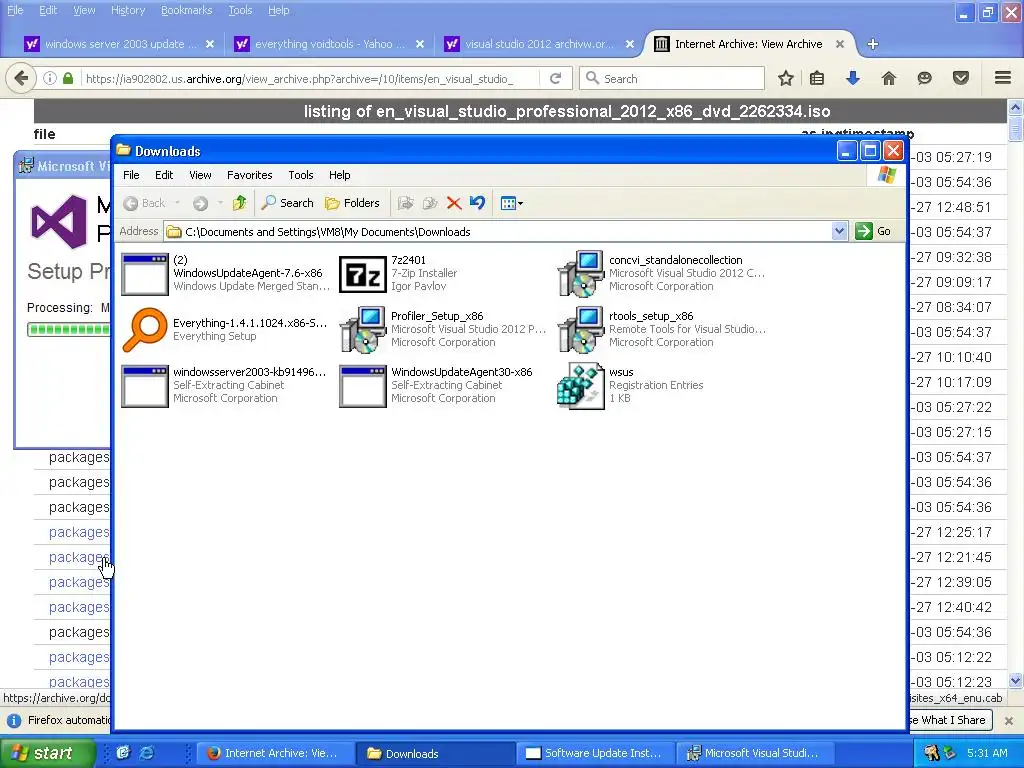
Task: Open the Back history dropdown arrow
Action: 178,203
